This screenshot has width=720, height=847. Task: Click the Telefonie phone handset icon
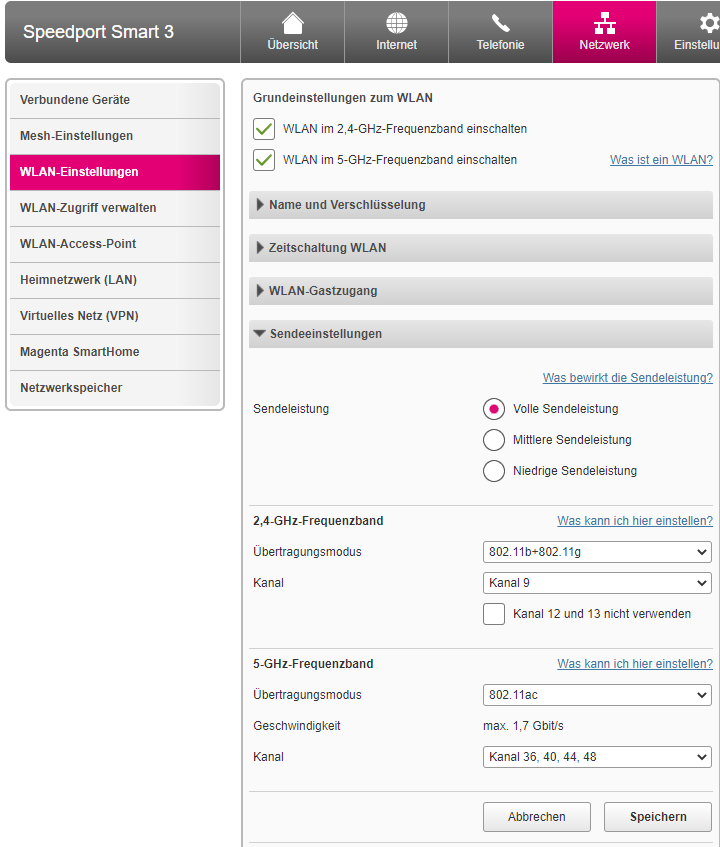pyautogui.click(x=500, y=23)
